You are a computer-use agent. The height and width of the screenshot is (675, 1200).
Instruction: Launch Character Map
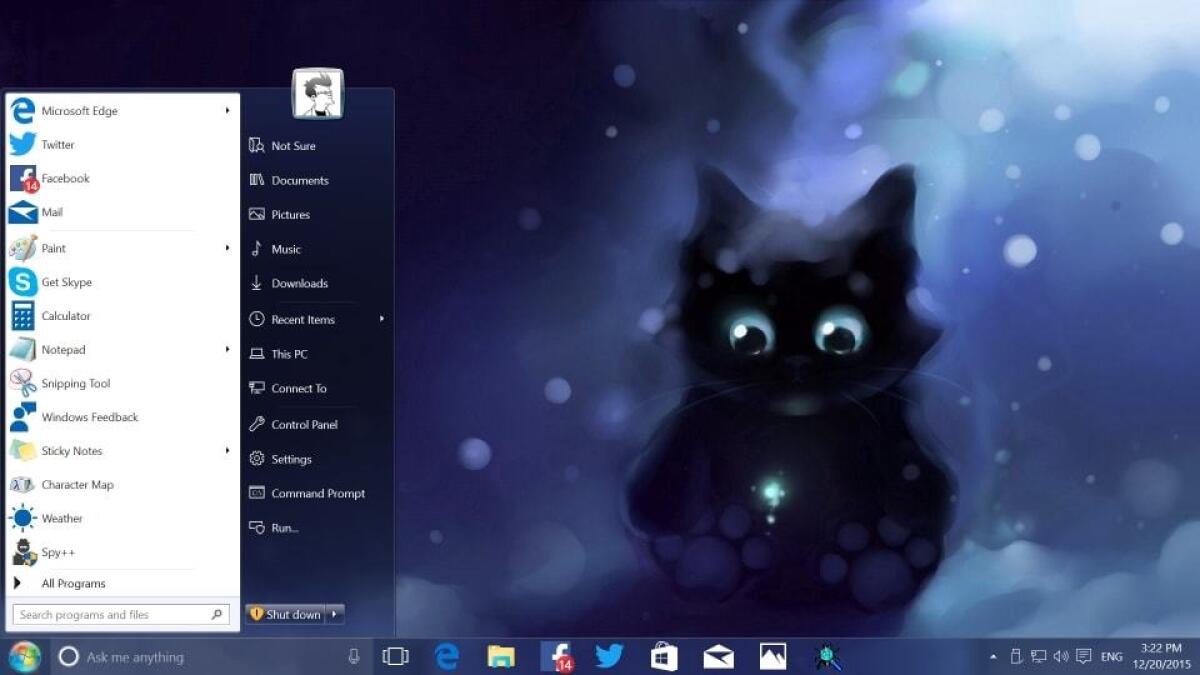(x=78, y=484)
